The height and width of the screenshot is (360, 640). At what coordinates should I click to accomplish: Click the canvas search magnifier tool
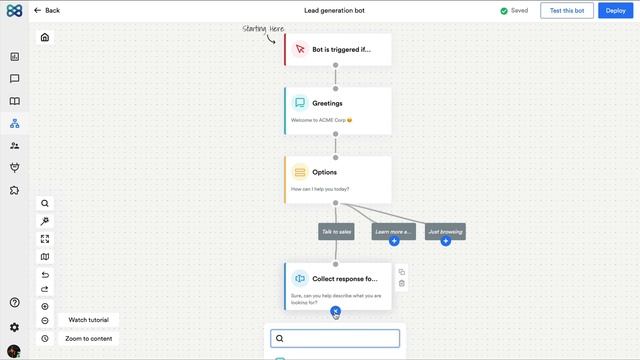(45, 203)
